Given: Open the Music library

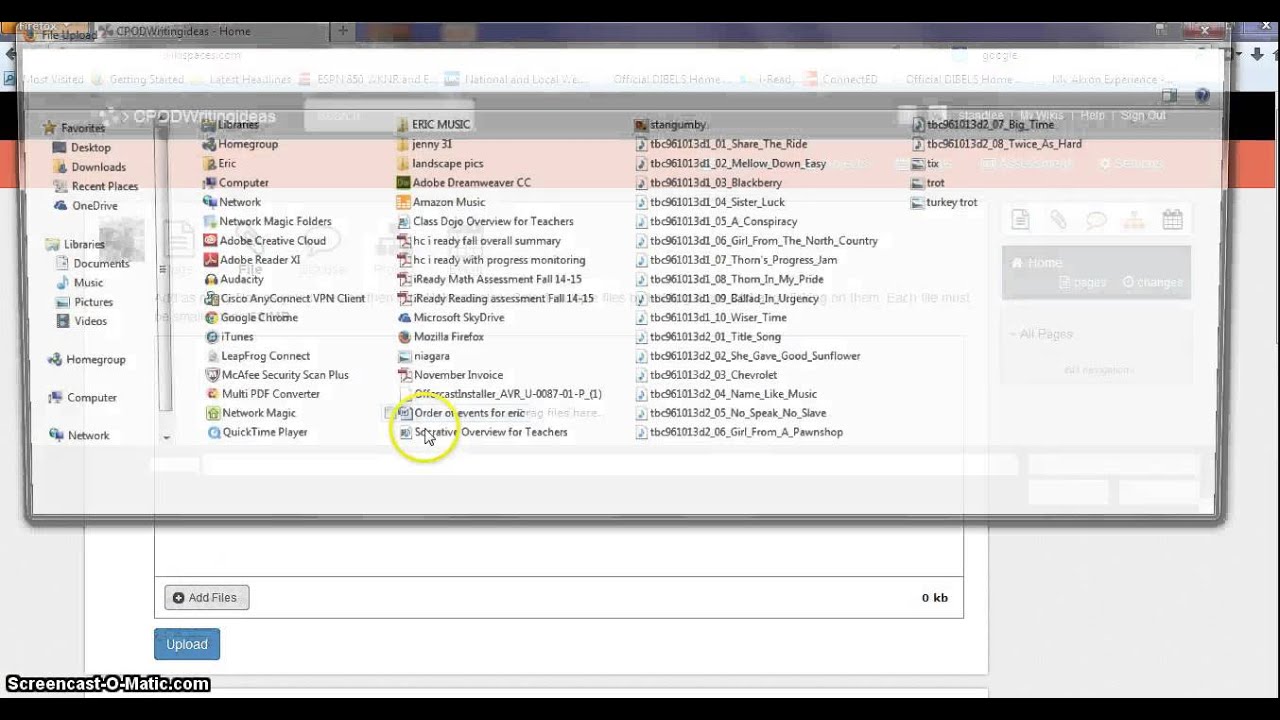Looking at the screenshot, I should pos(78,282).
